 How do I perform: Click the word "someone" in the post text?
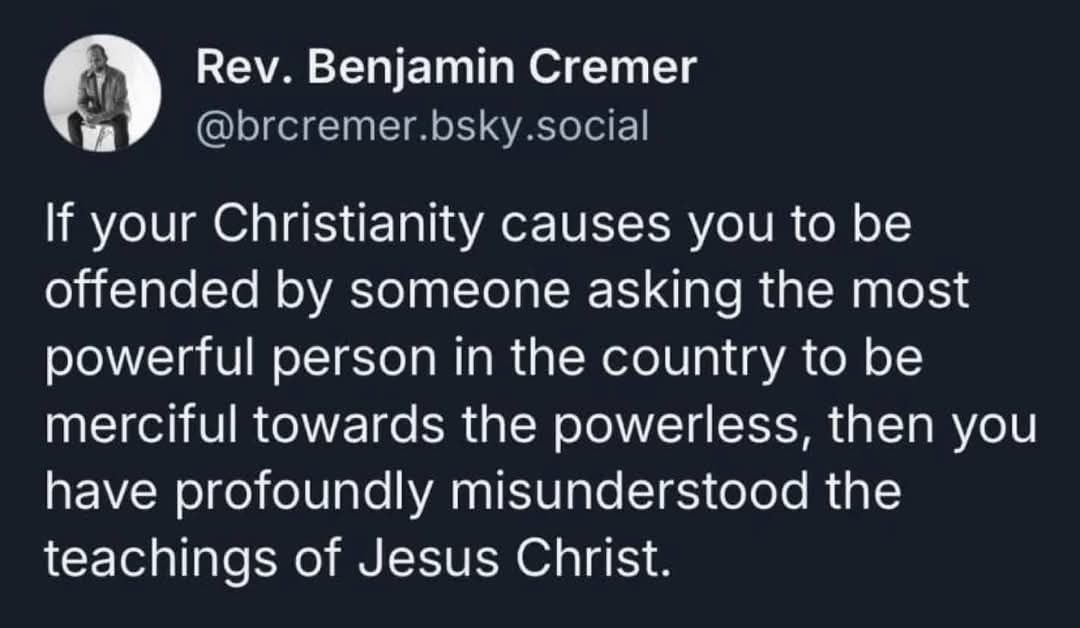click(460, 292)
